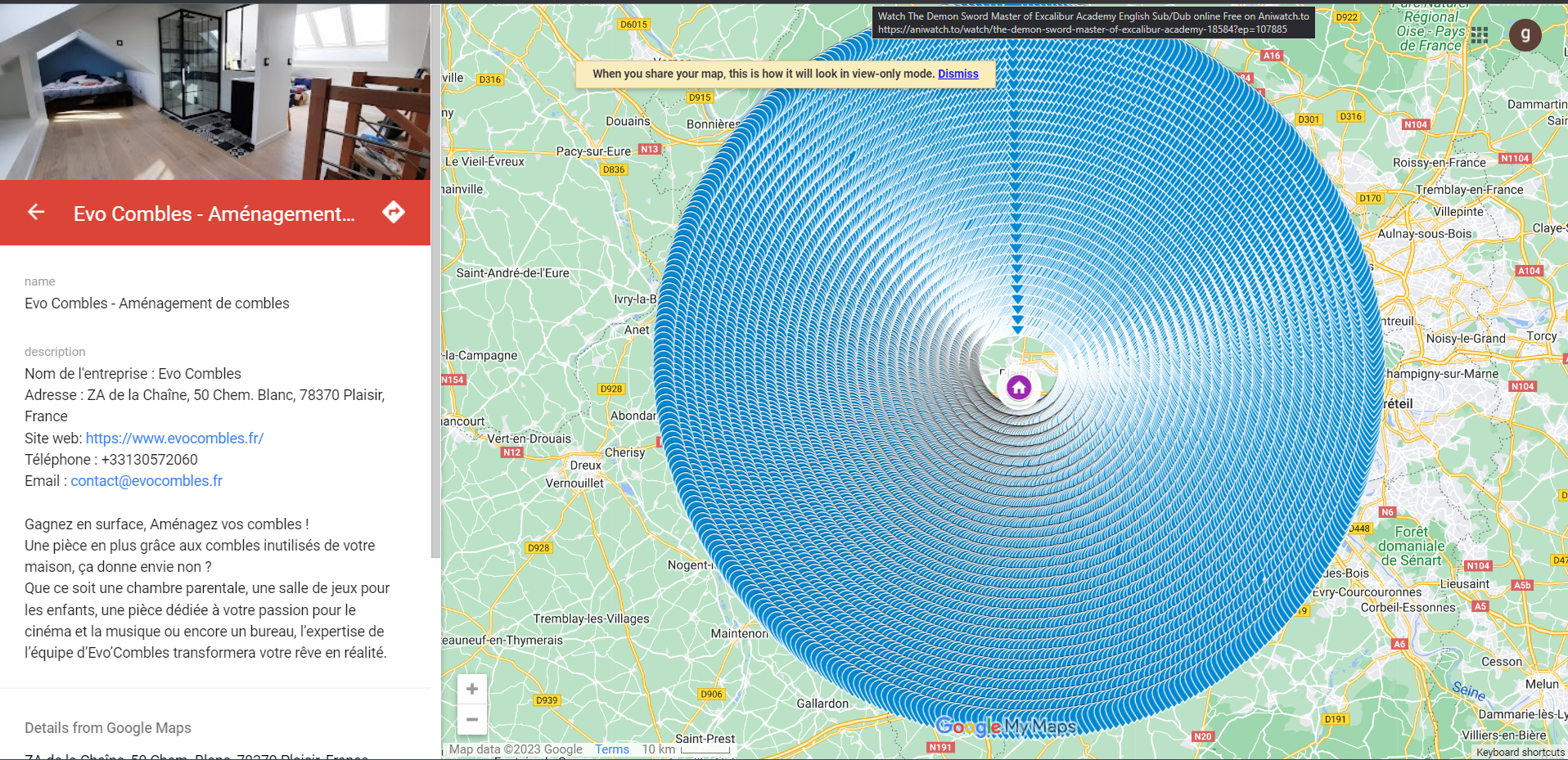Click the Evo Combles title in the header
Image resolution: width=1568 pixels, height=760 pixels.
pos(214,214)
